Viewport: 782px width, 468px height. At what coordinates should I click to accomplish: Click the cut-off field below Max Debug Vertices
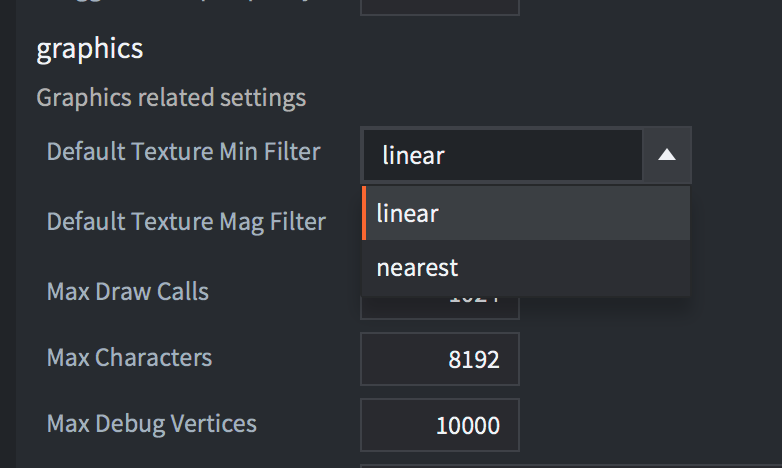571,466
